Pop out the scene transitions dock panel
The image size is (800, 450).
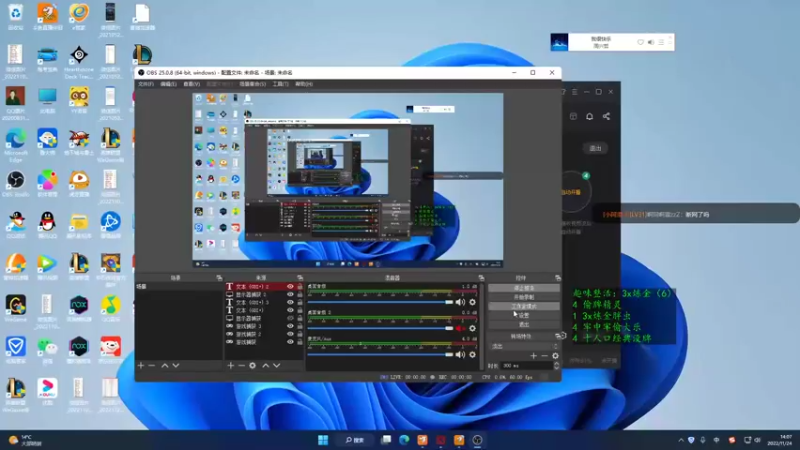558,336
